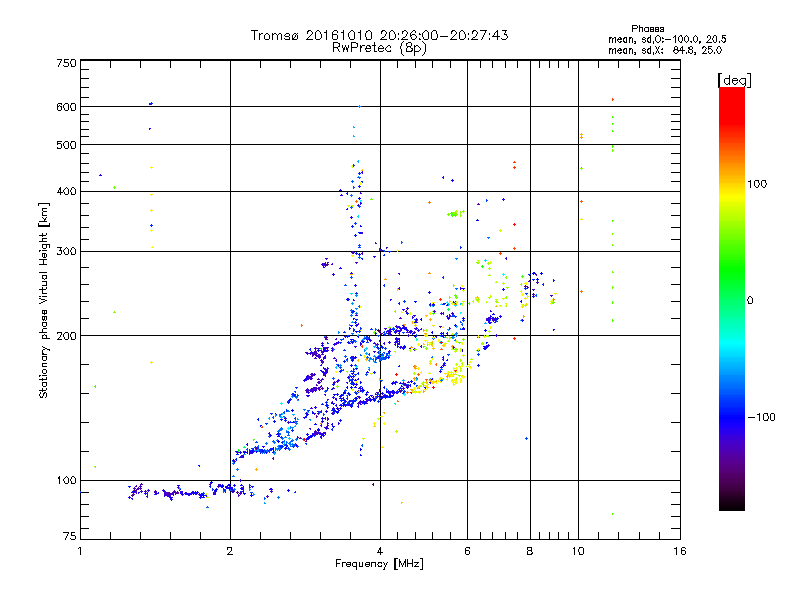Select the "mean, sd,O:-100.0, 20.5" line
The image size is (800, 600).
coord(667,39)
